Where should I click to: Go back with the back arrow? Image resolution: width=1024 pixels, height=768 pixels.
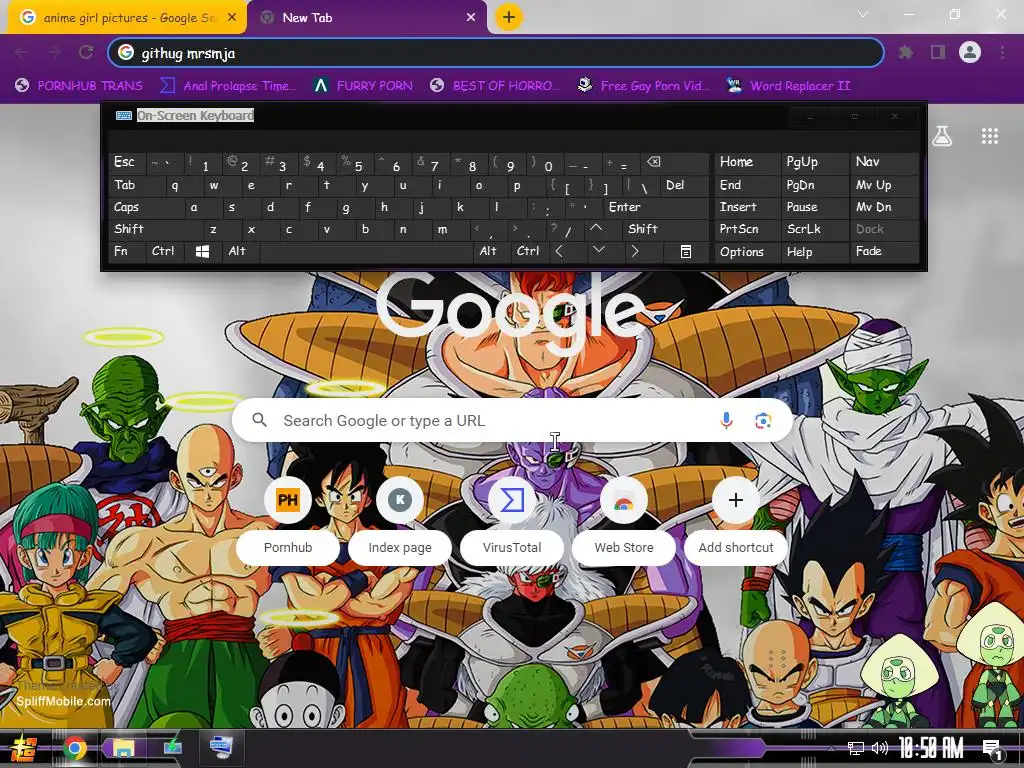point(22,52)
